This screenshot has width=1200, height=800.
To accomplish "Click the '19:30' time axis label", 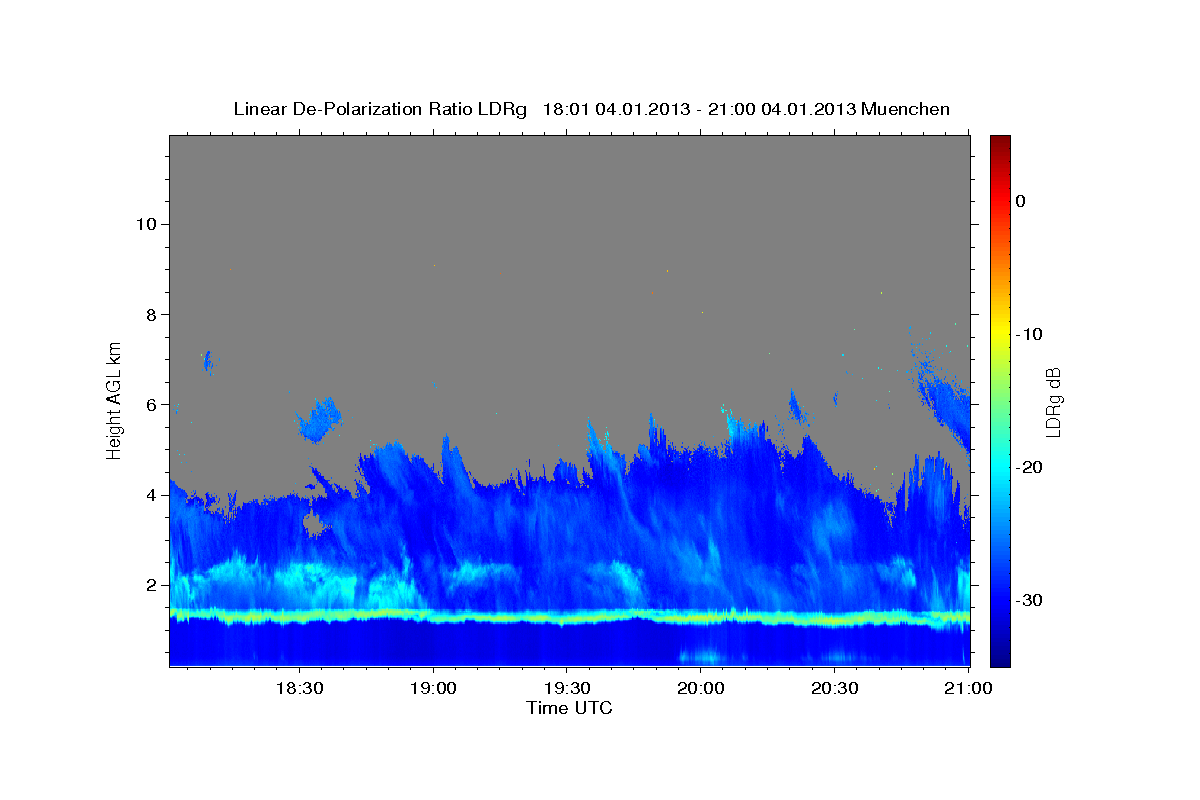I will [567, 688].
